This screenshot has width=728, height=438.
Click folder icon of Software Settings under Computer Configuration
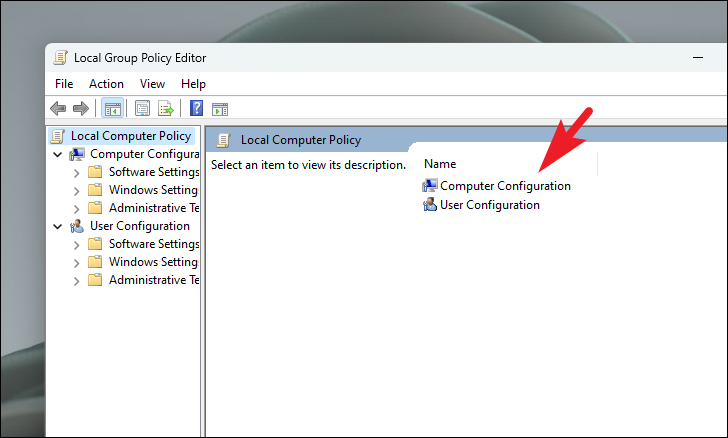[x=95, y=172]
